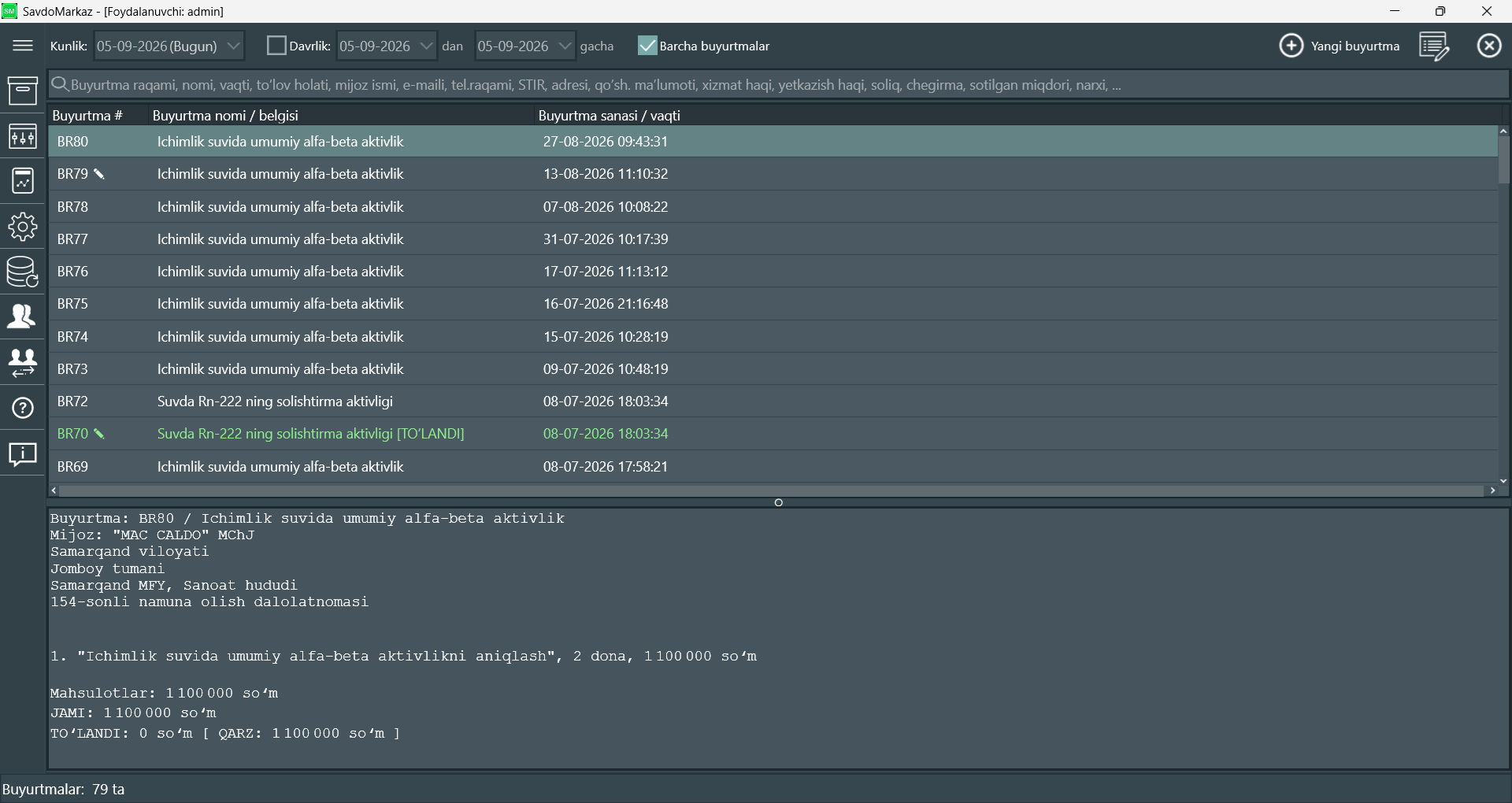Select order row BR78
Screen dimensions: 1512x803
coord(773,207)
